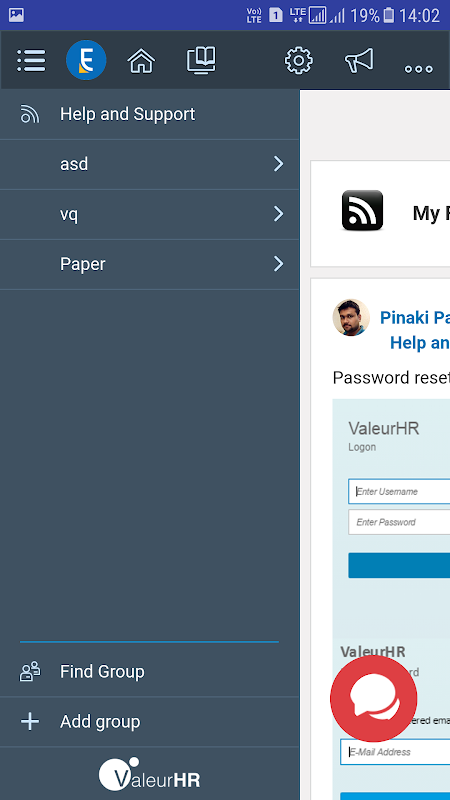Expand the Paper row chevron
Screen dimensions: 450x800
click(278, 264)
